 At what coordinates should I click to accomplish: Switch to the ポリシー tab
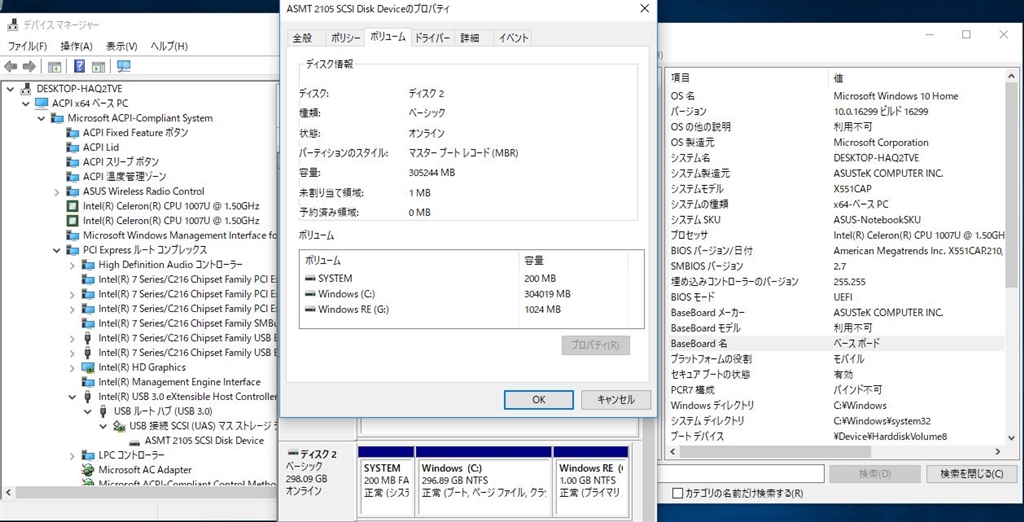click(x=345, y=38)
